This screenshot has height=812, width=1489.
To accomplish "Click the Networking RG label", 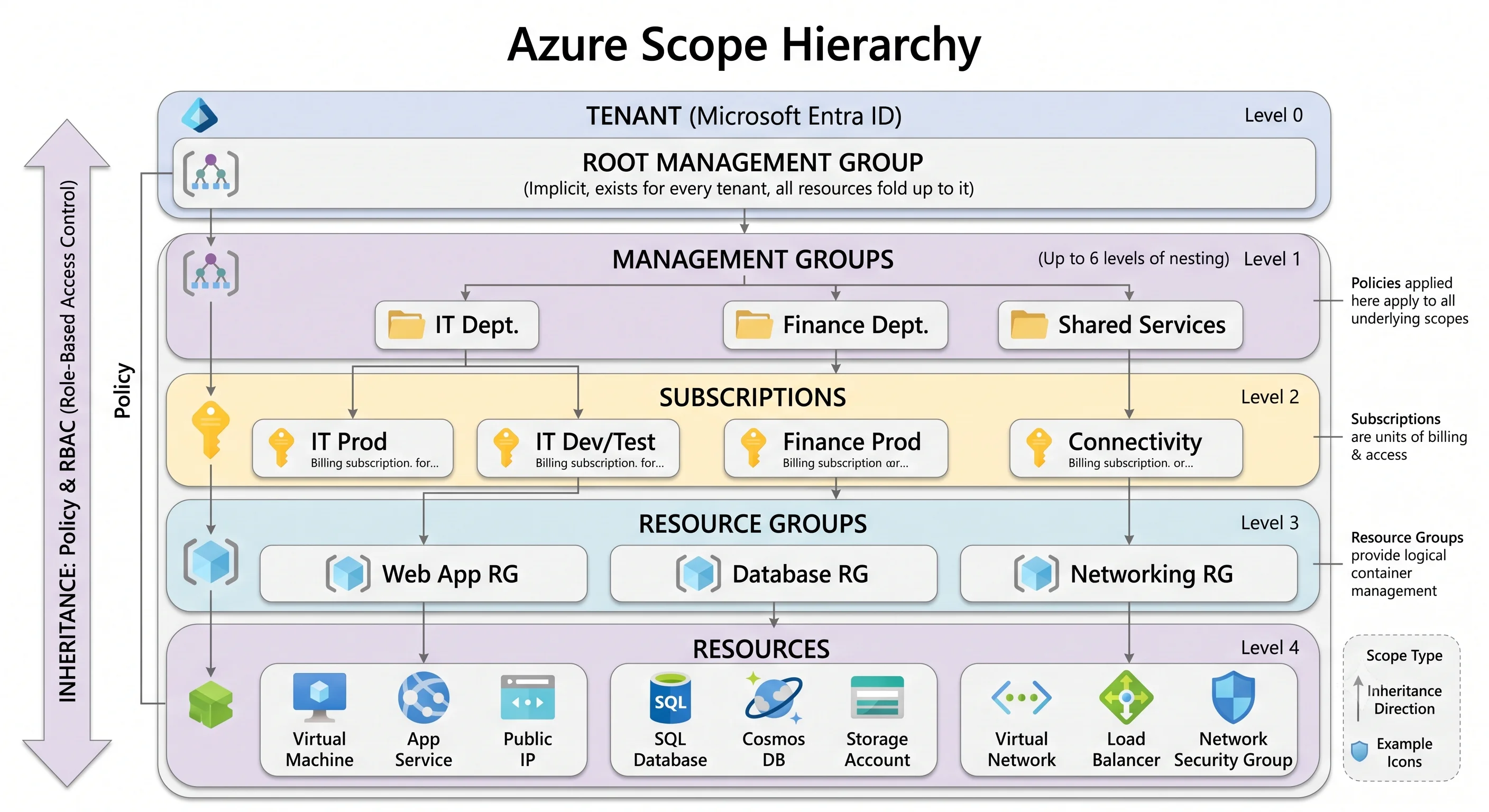I will 1152,575.
